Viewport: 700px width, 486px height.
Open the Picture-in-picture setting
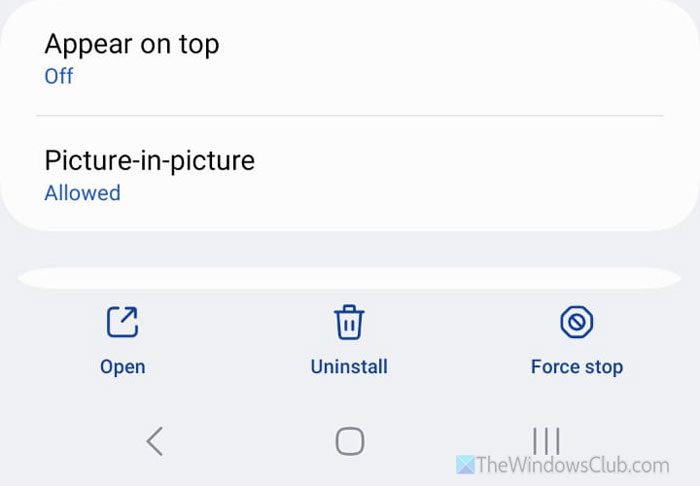pos(150,160)
